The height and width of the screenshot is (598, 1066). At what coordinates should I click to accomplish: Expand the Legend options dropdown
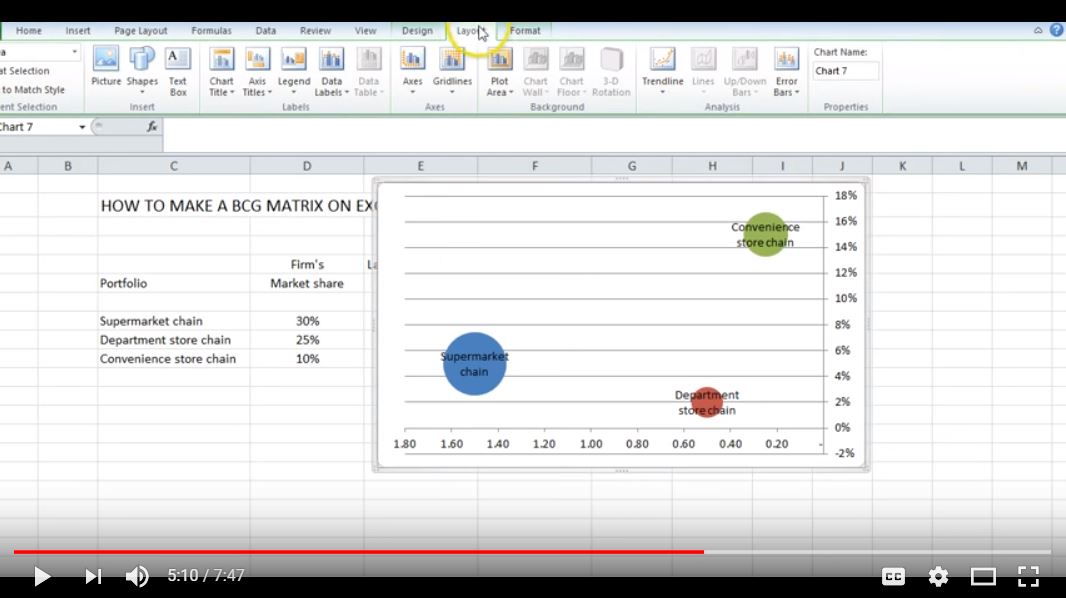[x=293, y=68]
